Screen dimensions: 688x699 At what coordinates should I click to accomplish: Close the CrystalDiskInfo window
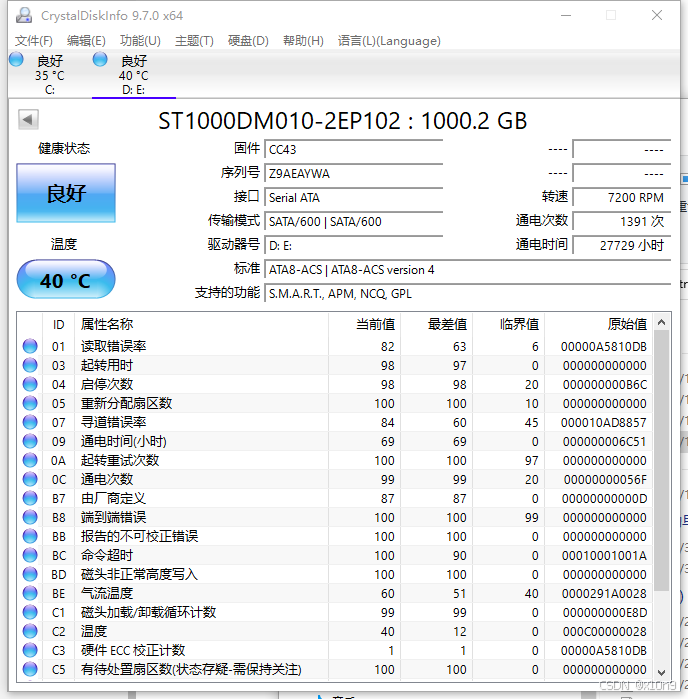pyautogui.click(x=657, y=15)
